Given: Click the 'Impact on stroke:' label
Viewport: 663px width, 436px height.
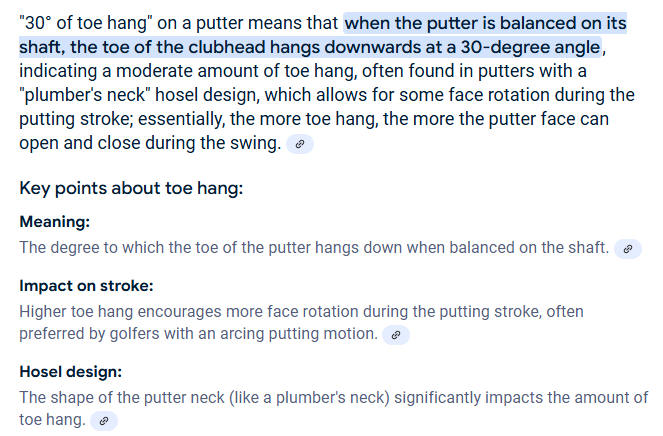Looking at the screenshot, I should point(86,286).
